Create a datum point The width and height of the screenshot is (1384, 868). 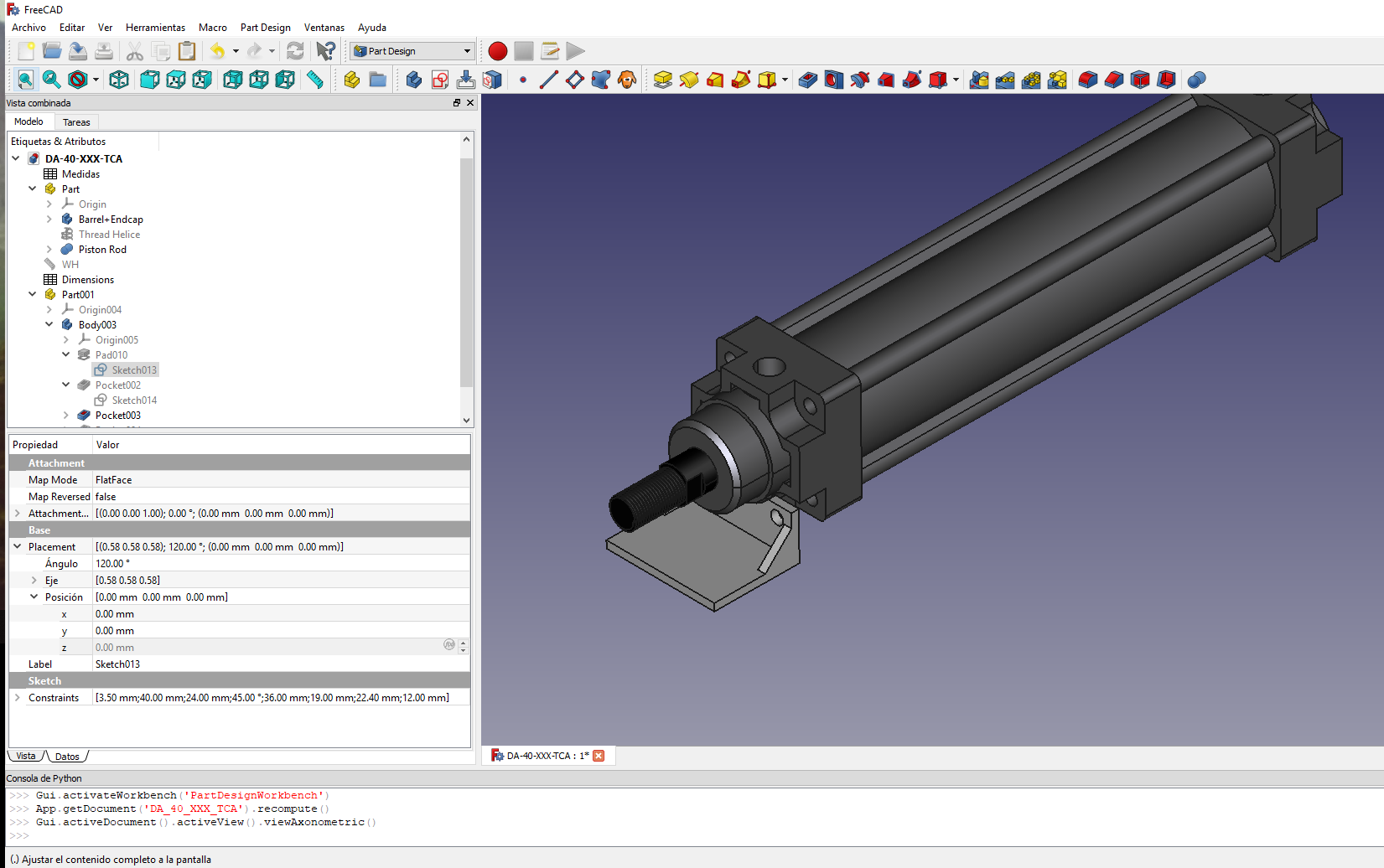[523, 80]
